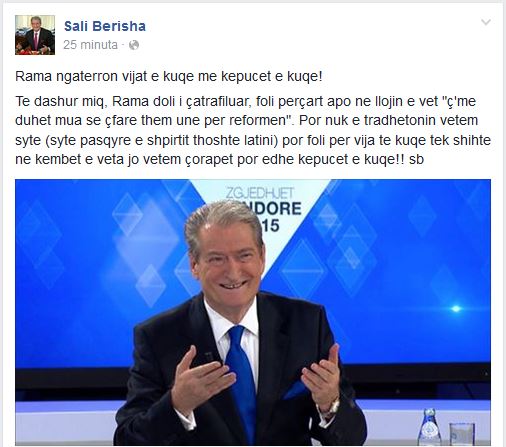Click the public globe privacy icon
The image size is (506, 447).
point(134,45)
